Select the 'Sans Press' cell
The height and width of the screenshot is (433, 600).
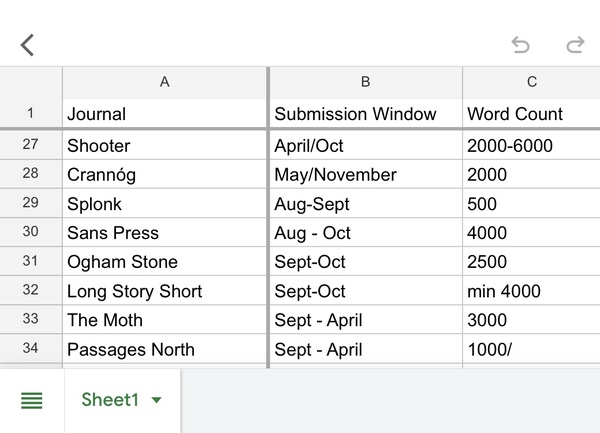(x=165, y=232)
